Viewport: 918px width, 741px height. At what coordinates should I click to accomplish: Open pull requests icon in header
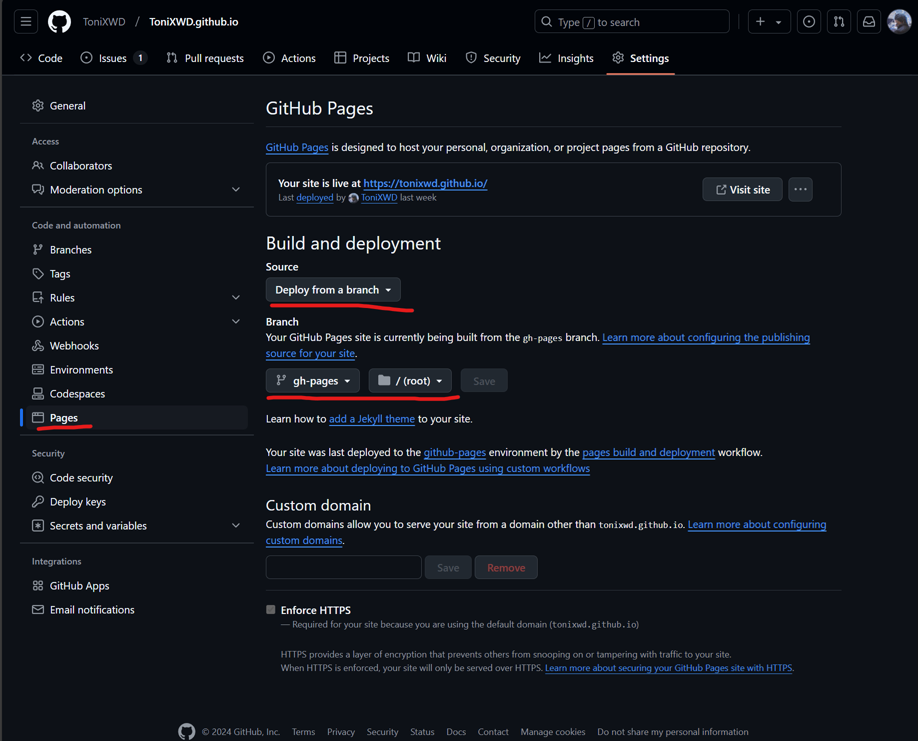839,22
